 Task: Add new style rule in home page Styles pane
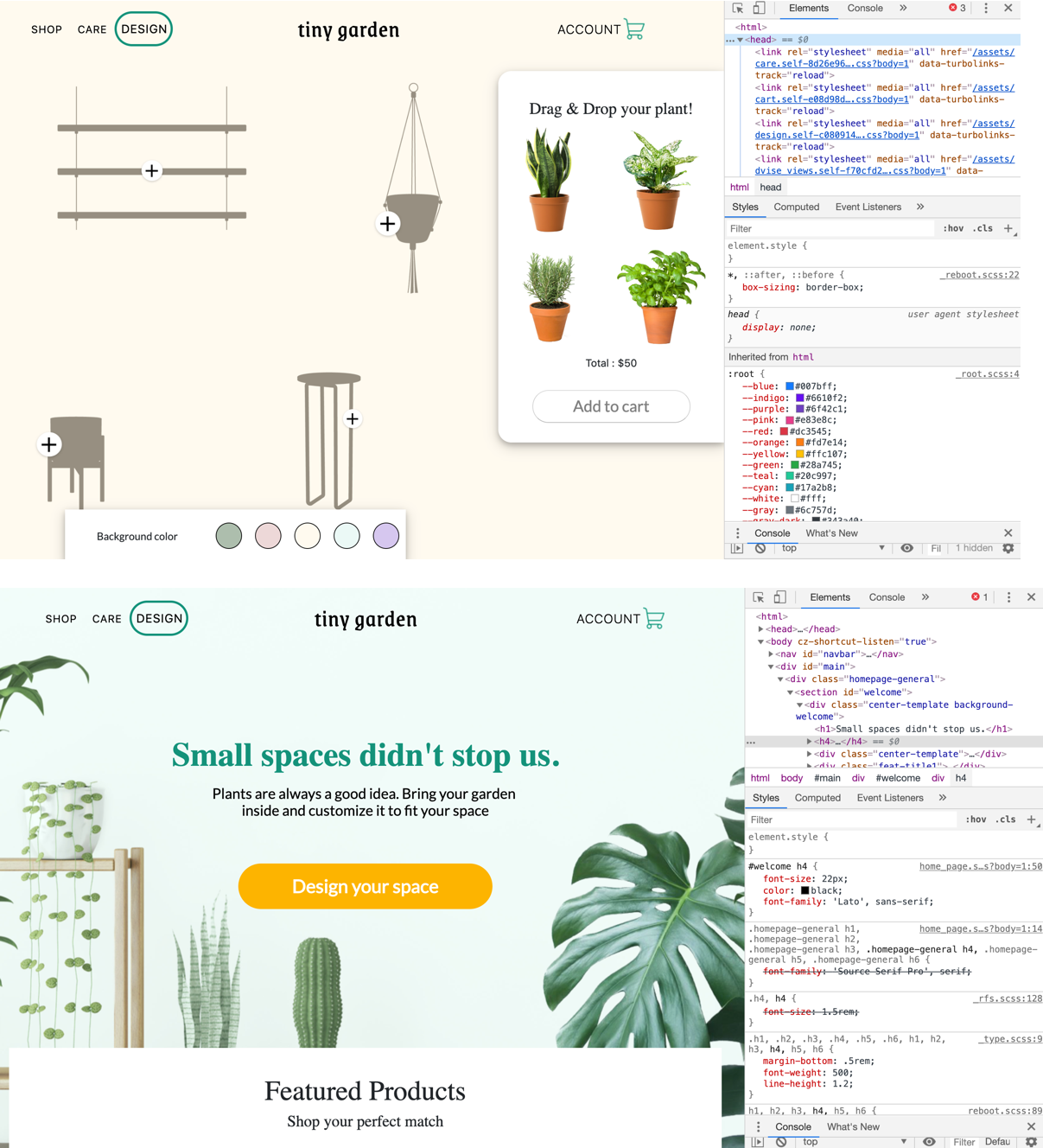pos(1031,820)
